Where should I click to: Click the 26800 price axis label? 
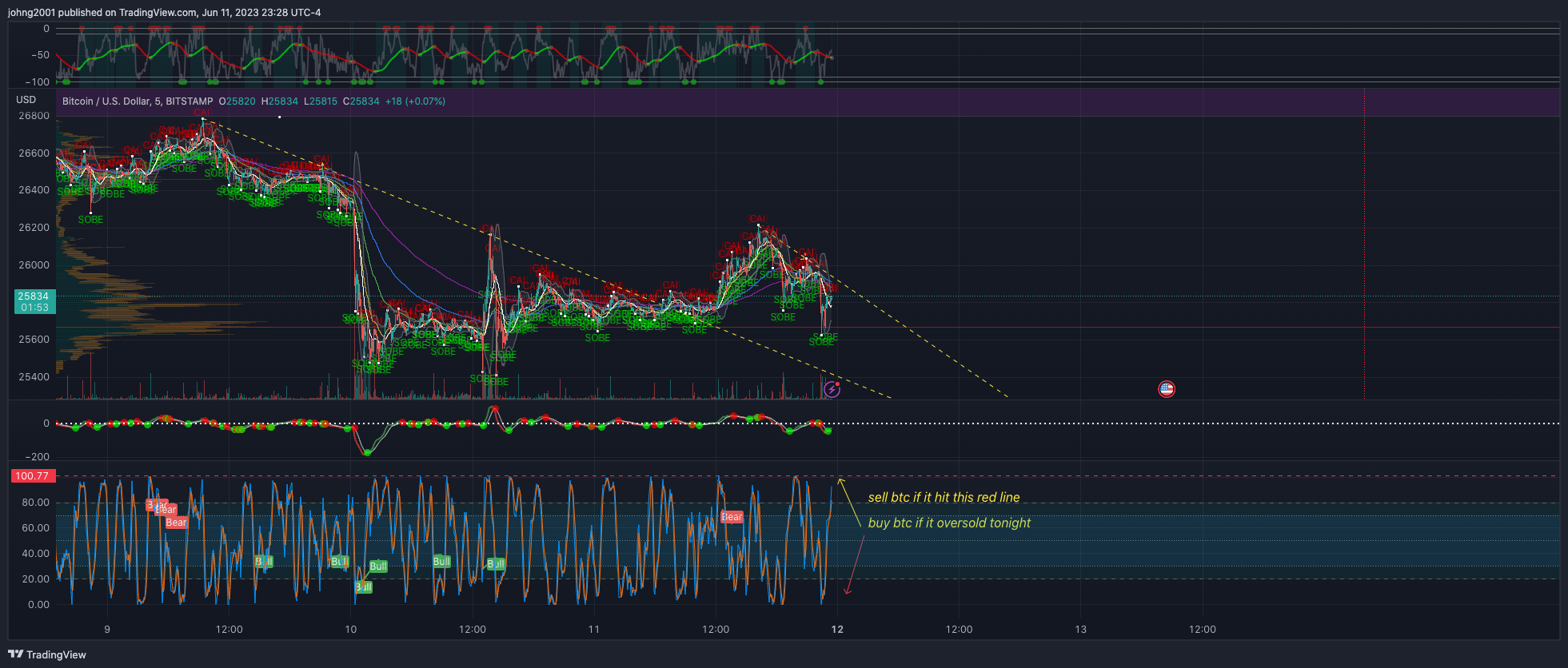[x=34, y=116]
